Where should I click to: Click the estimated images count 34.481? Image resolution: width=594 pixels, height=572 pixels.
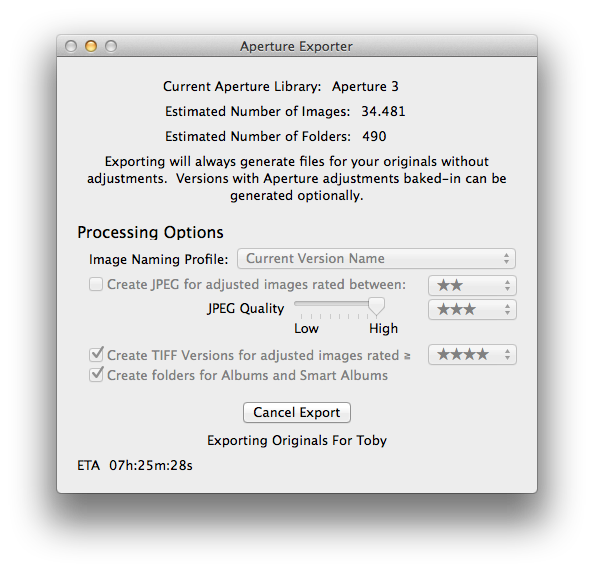383,111
